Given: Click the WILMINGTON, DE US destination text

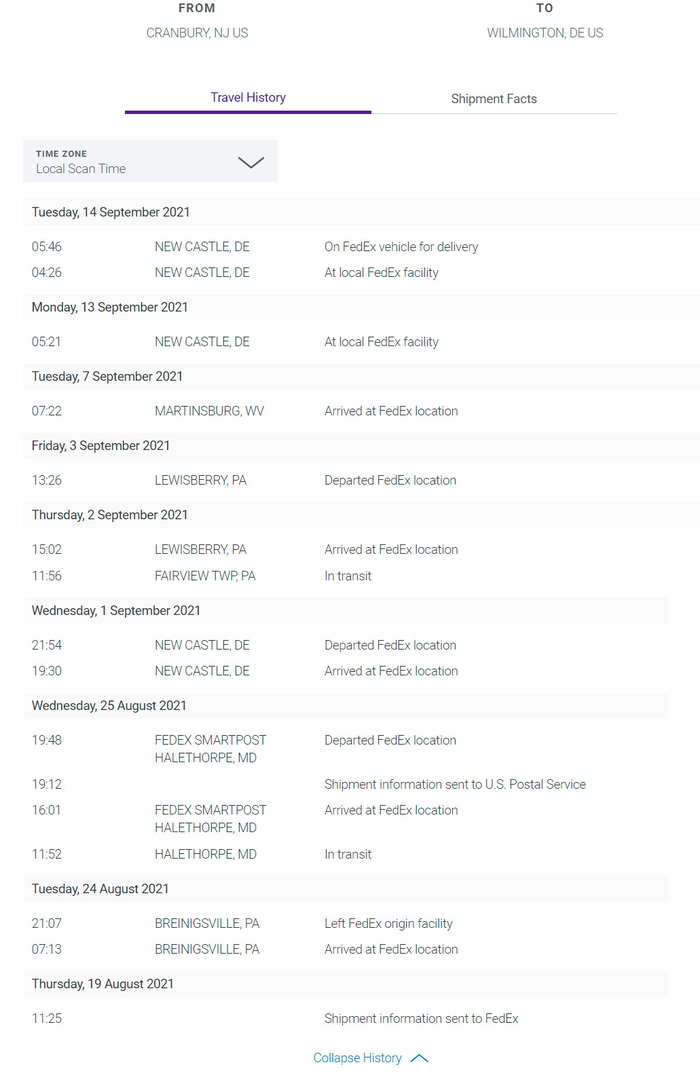Looking at the screenshot, I should tap(545, 33).
